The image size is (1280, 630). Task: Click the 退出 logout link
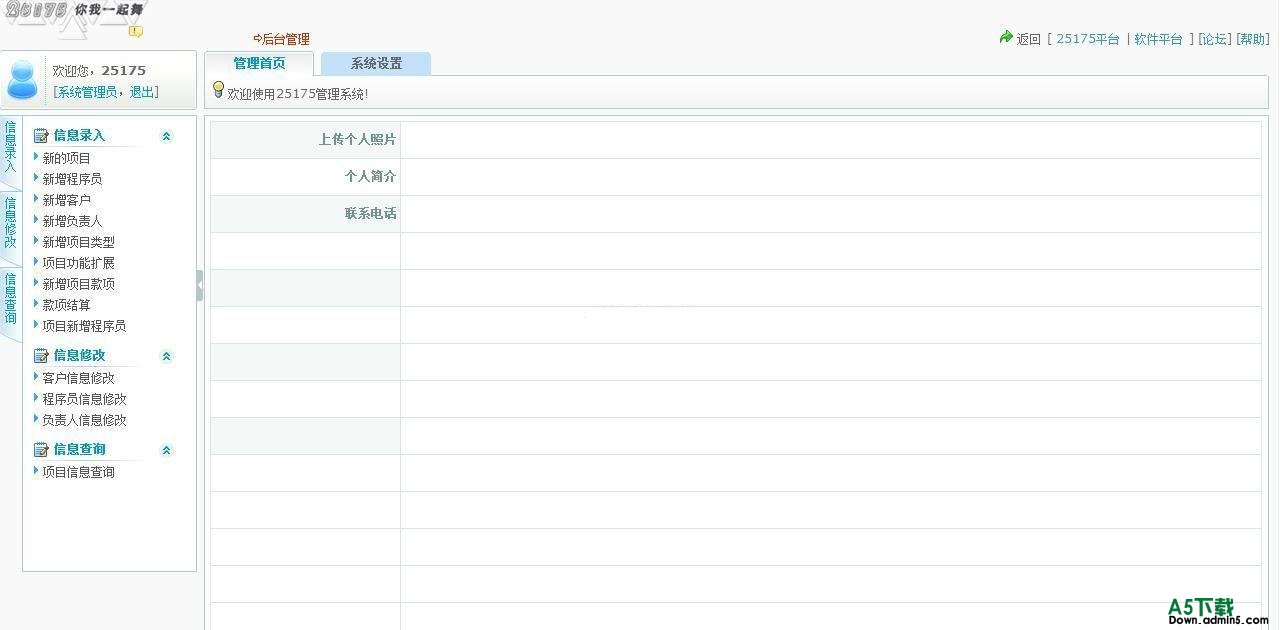coord(142,92)
